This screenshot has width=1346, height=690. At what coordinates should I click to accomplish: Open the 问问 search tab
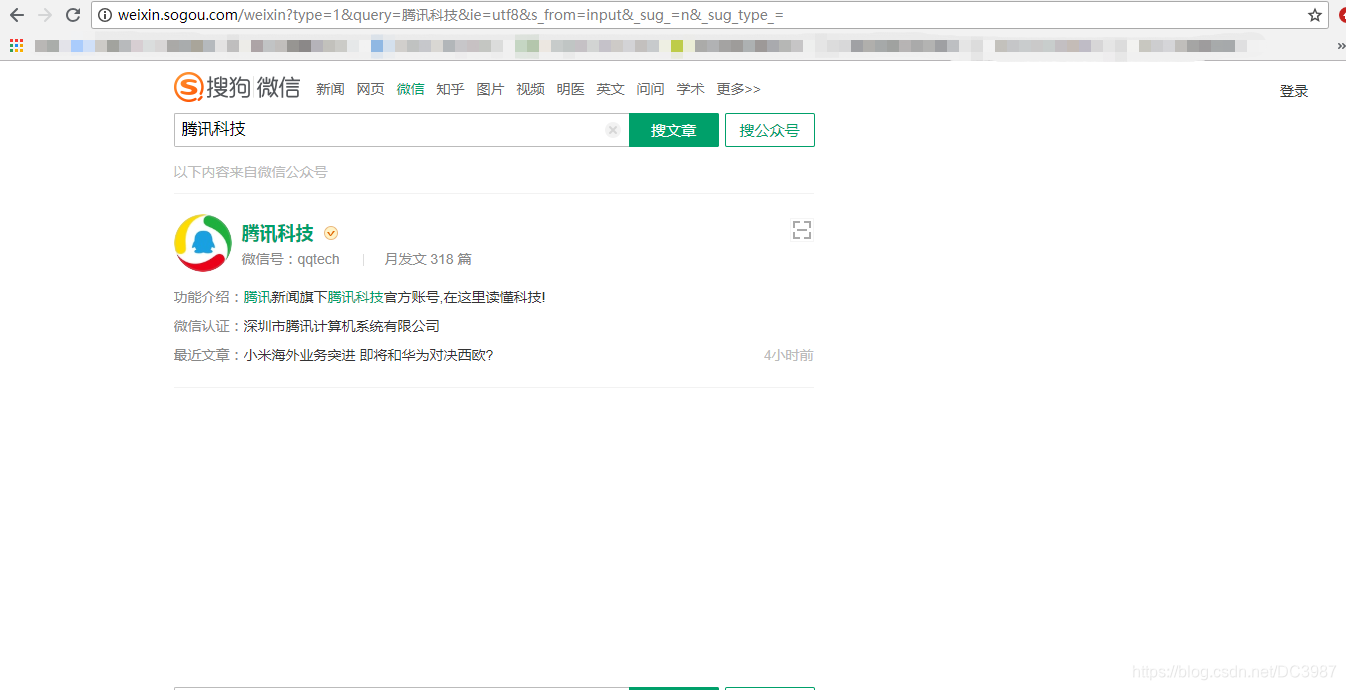tap(650, 89)
